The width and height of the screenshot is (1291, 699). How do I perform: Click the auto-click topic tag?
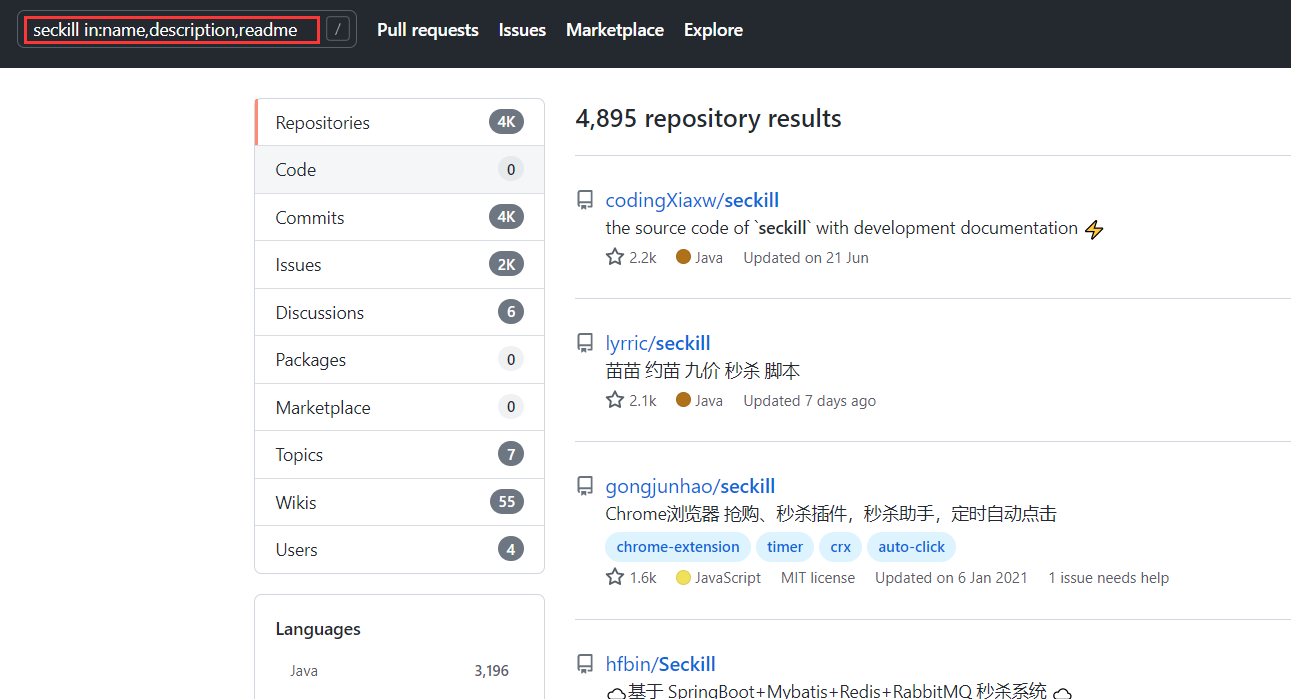(x=911, y=547)
